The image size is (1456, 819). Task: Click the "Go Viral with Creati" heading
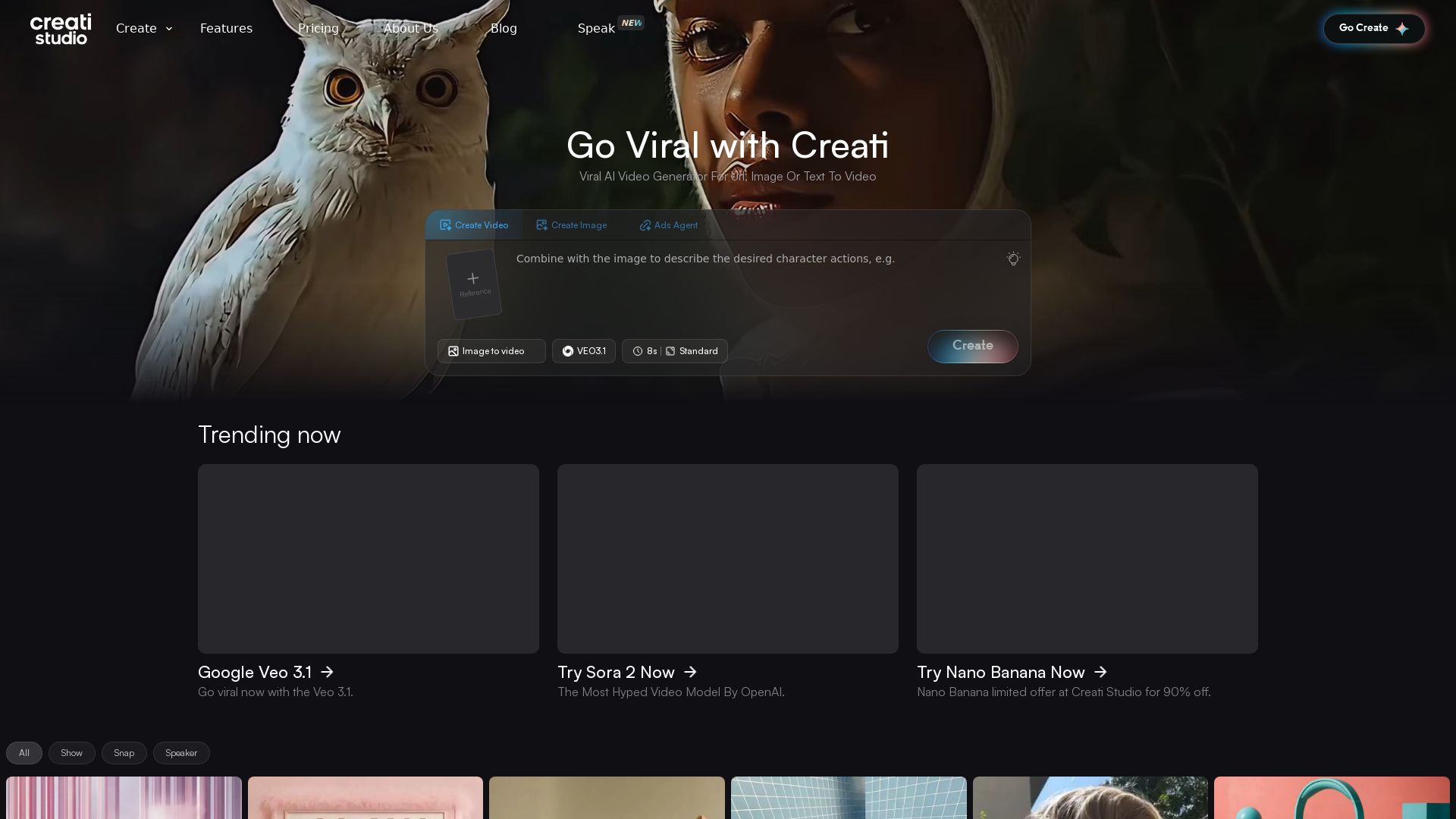pyautogui.click(x=728, y=145)
